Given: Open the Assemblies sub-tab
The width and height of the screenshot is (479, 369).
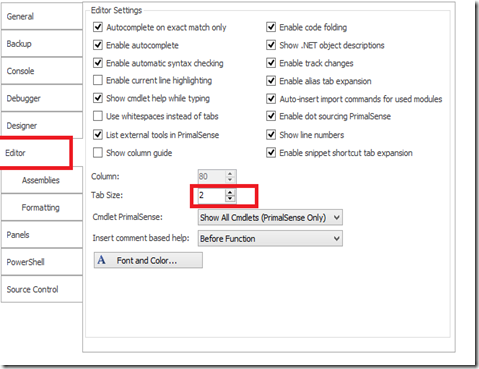Looking at the screenshot, I should [x=41, y=180].
